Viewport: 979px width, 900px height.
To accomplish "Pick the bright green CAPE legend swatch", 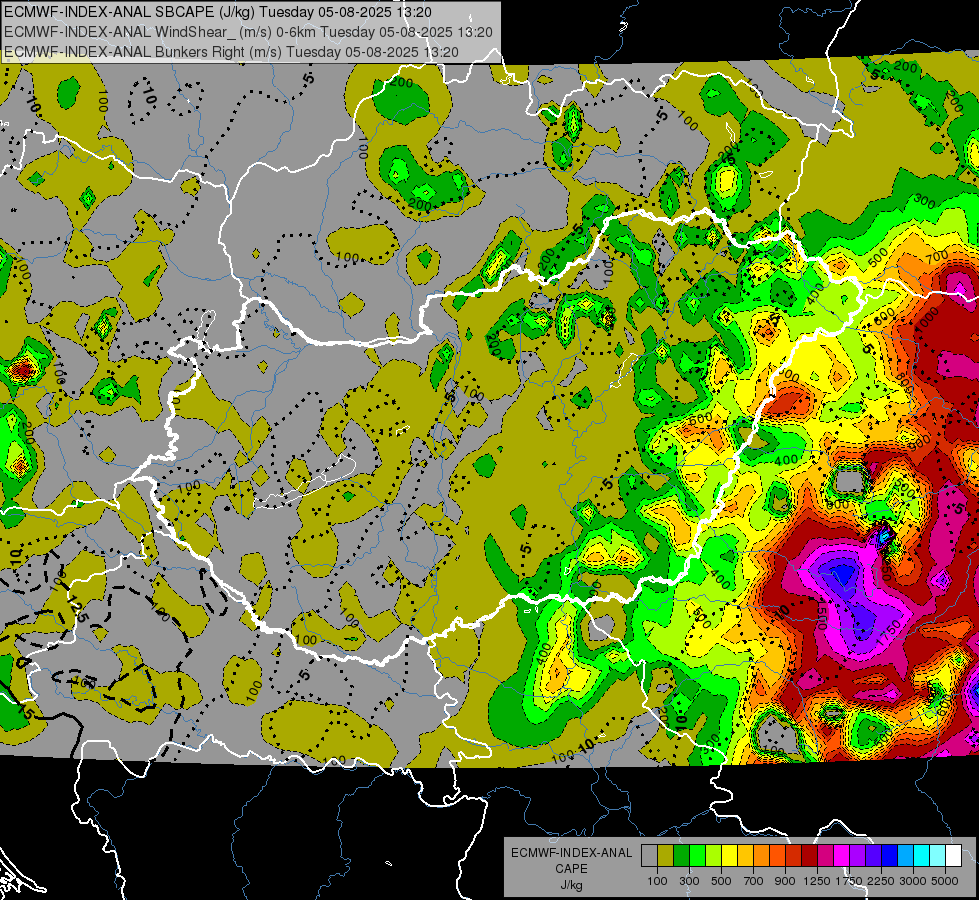I will (x=697, y=856).
